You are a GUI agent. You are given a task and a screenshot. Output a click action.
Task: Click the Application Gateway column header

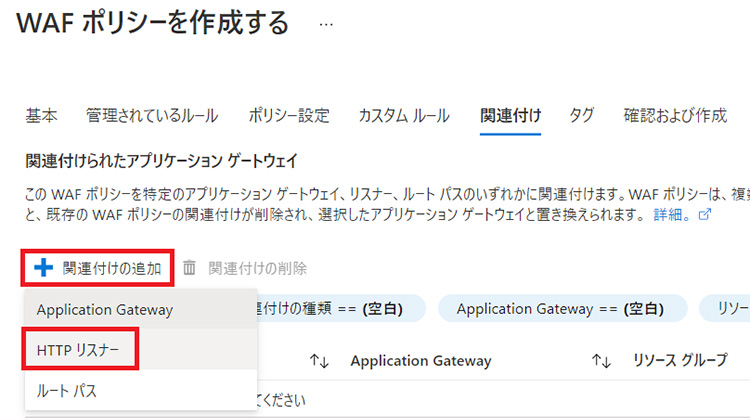click(421, 361)
